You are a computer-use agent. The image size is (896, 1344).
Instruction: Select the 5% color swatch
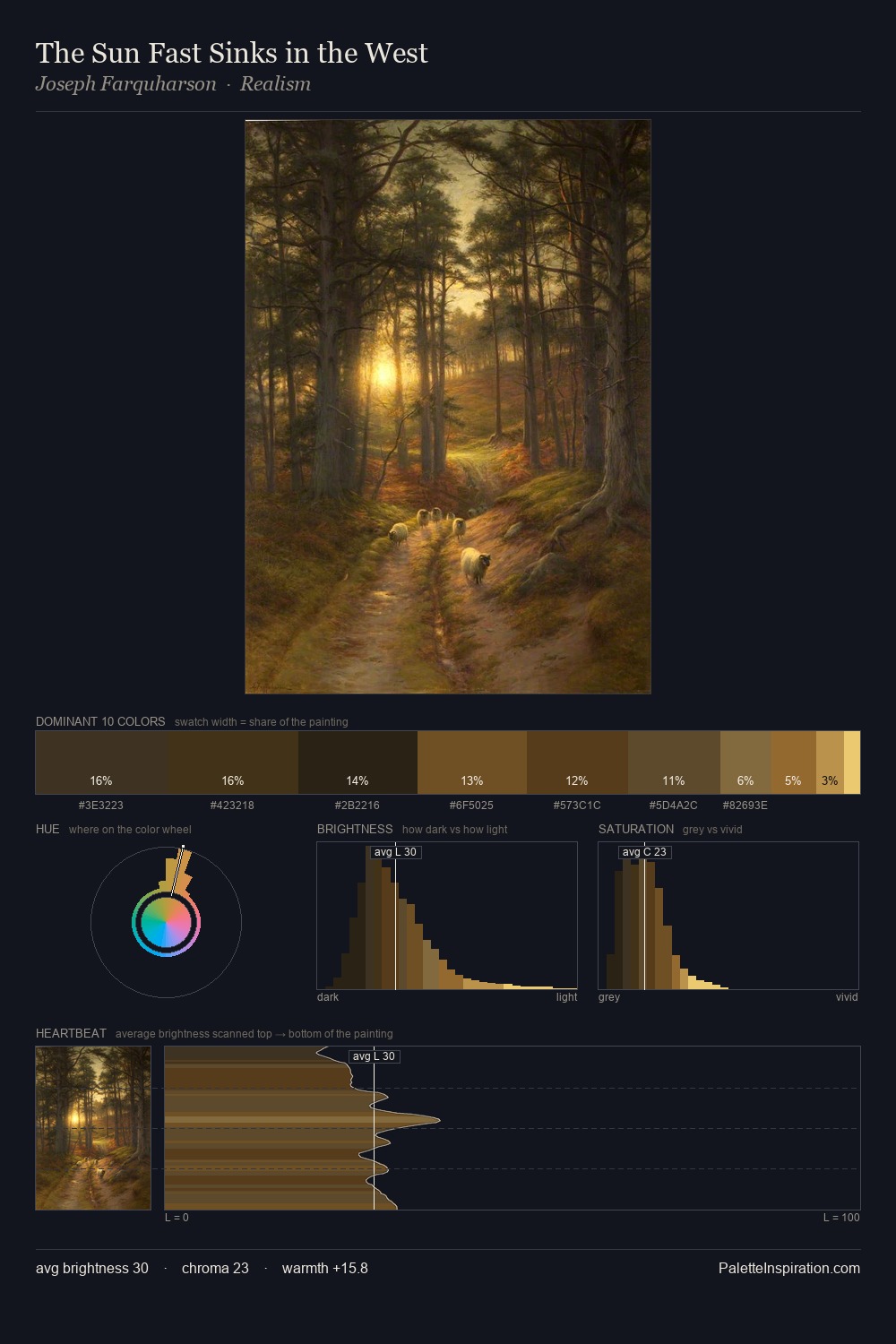pyautogui.click(x=794, y=762)
